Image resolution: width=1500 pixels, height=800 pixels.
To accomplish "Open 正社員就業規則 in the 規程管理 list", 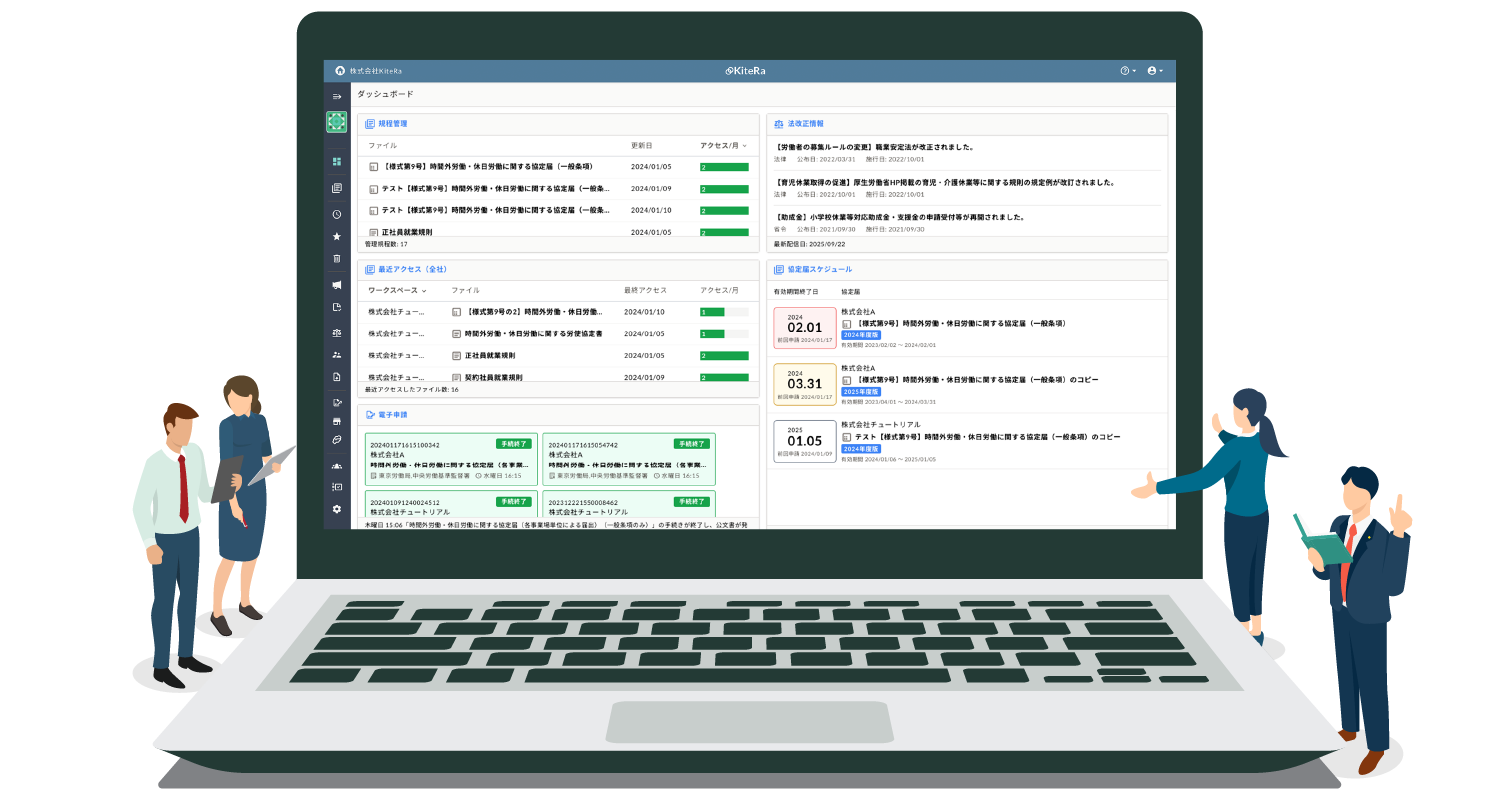I will (406, 232).
